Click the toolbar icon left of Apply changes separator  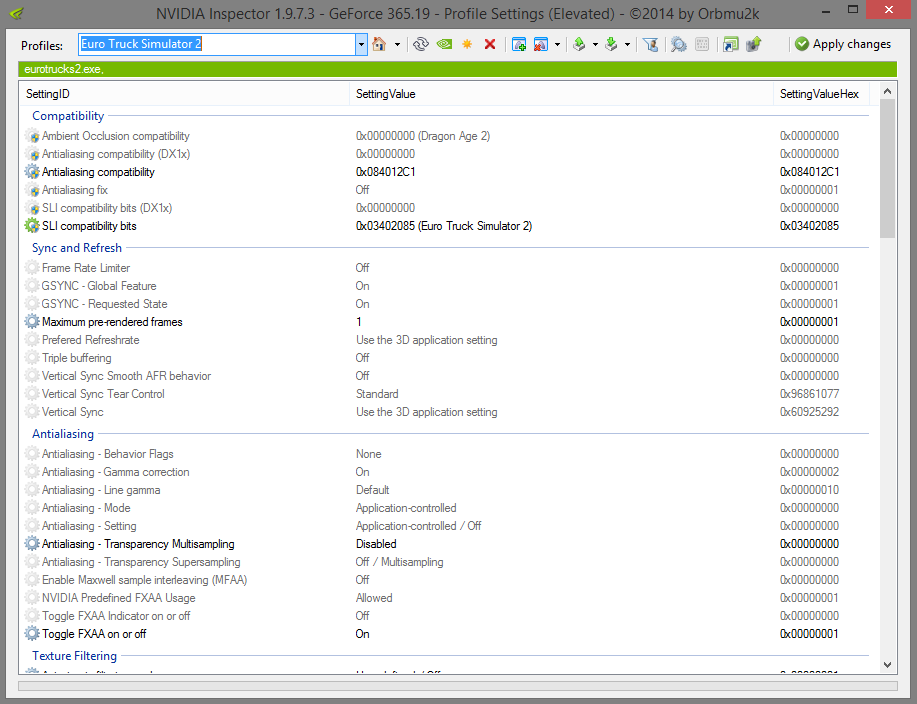754,44
